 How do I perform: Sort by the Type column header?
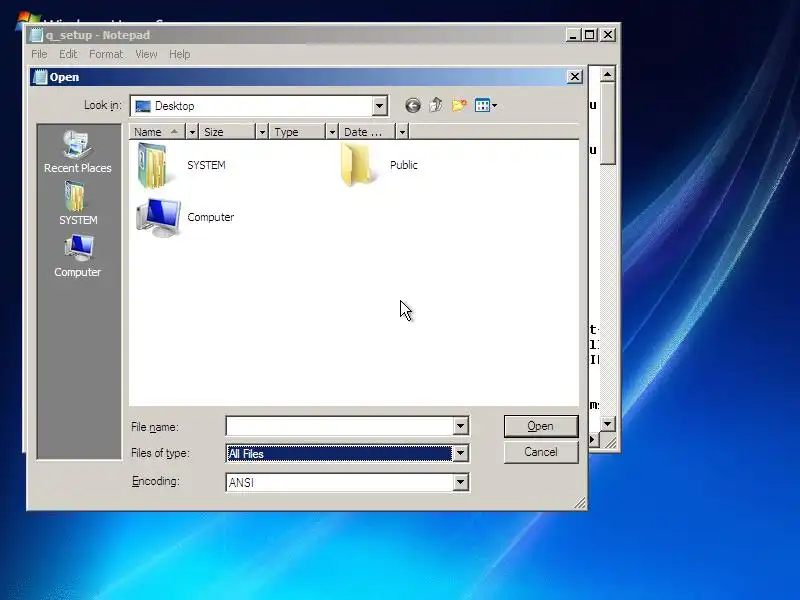(298, 132)
